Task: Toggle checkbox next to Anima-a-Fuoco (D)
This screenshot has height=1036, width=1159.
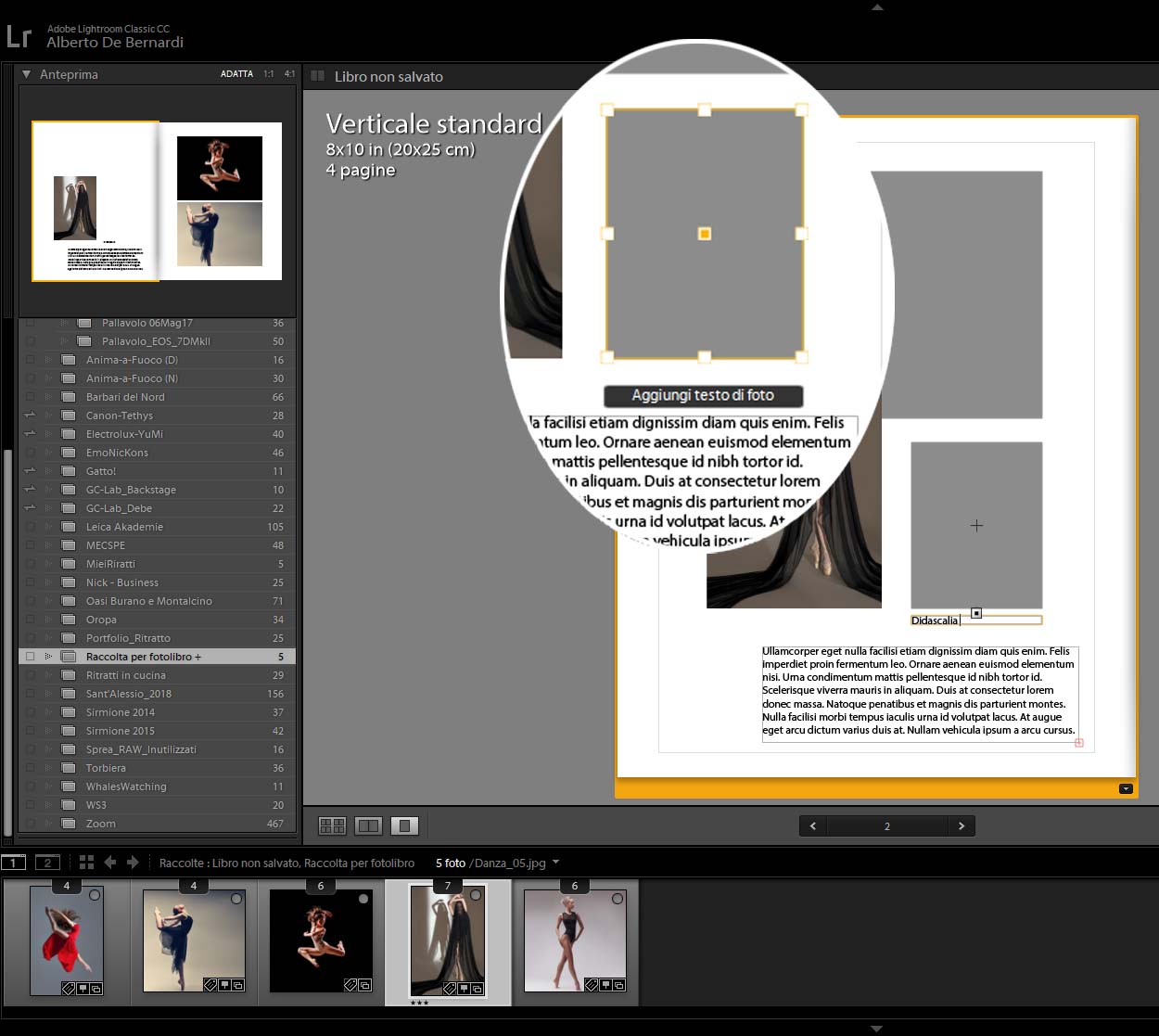Action: (x=30, y=360)
